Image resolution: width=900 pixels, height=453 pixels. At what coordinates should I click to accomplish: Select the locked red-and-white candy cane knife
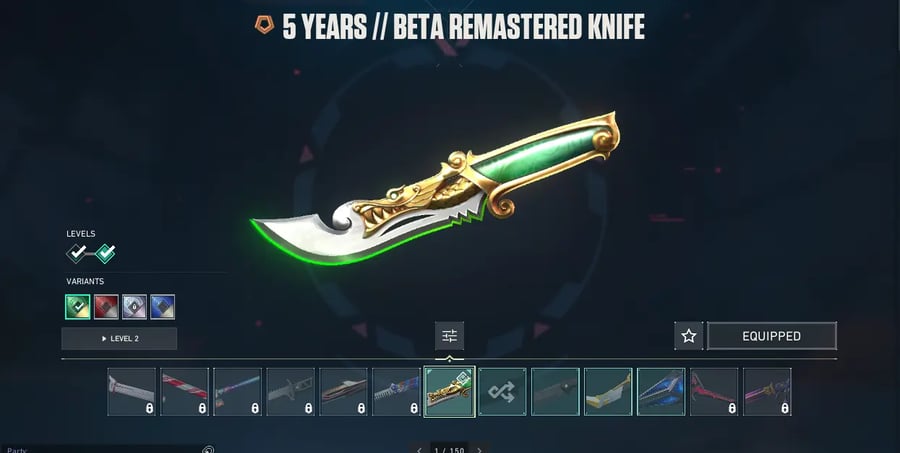pyautogui.click(x=184, y=392)
